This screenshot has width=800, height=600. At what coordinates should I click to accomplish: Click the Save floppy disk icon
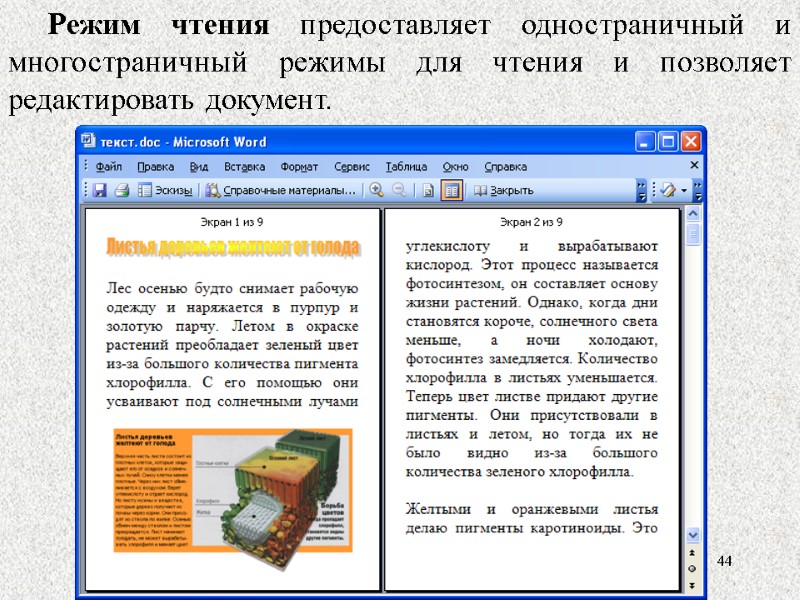(100, 190)
